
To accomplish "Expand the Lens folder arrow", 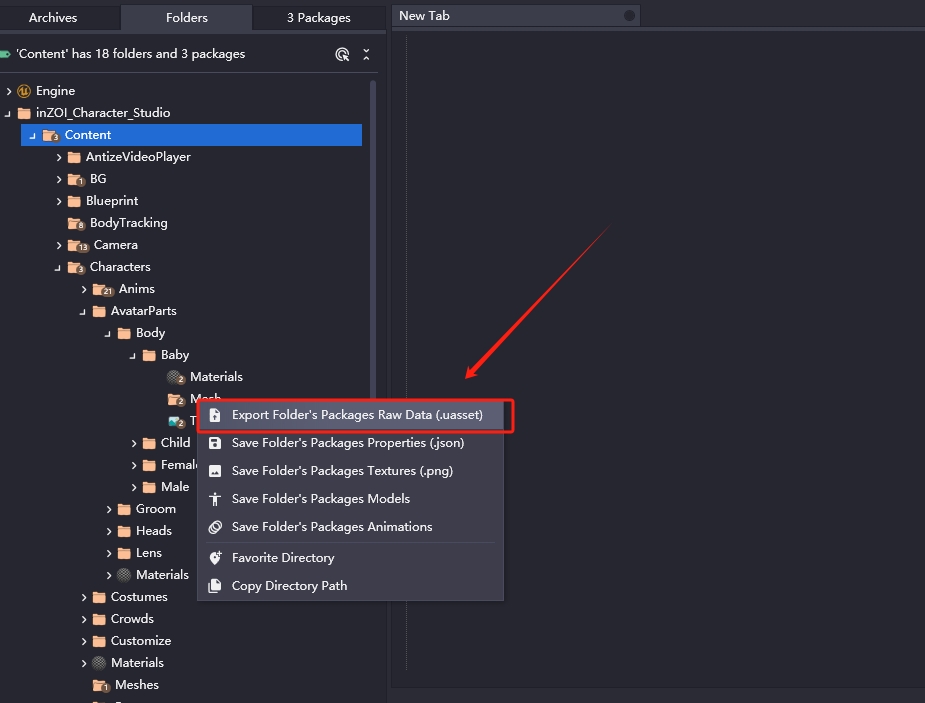I will pos(109,553).
